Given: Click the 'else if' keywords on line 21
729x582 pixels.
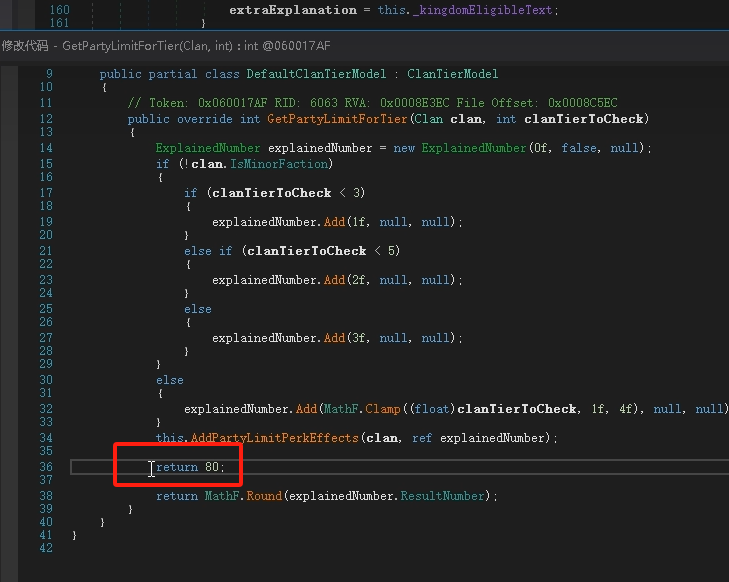Looking at the screenshot, I should point(208,251).
